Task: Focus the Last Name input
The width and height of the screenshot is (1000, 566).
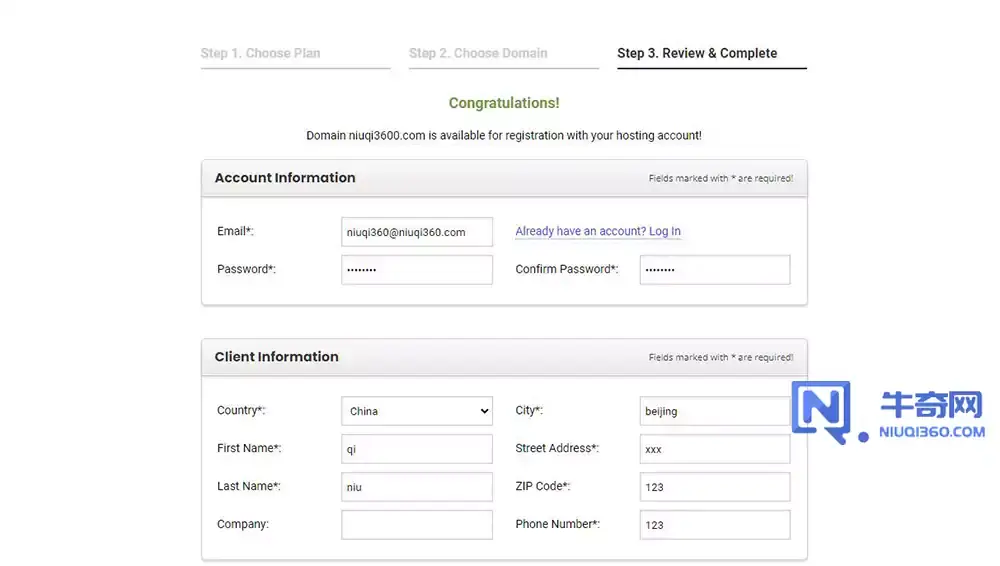Action: 417,487
